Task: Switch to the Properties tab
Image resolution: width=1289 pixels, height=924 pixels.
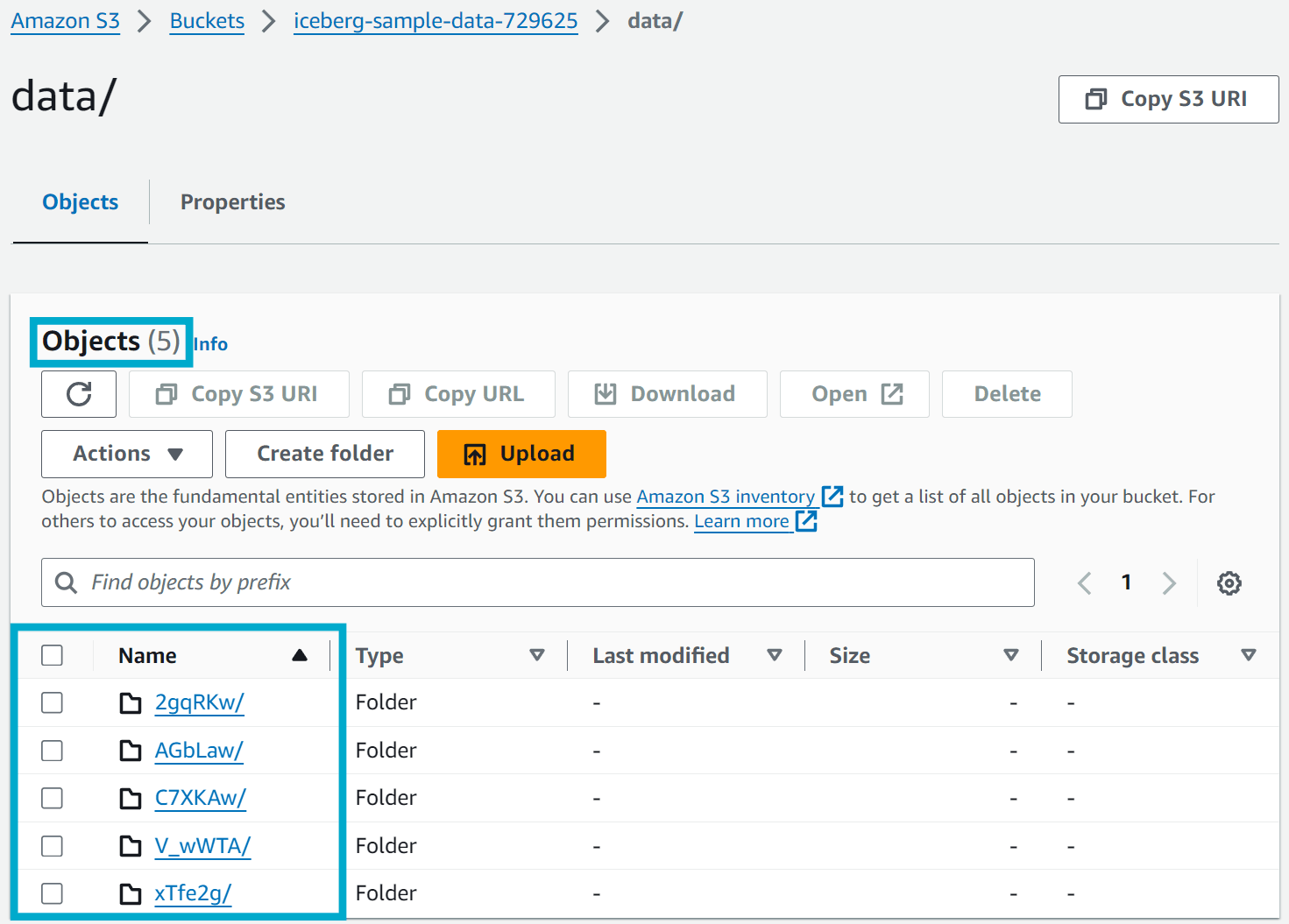Action: (x=232, y=202)
